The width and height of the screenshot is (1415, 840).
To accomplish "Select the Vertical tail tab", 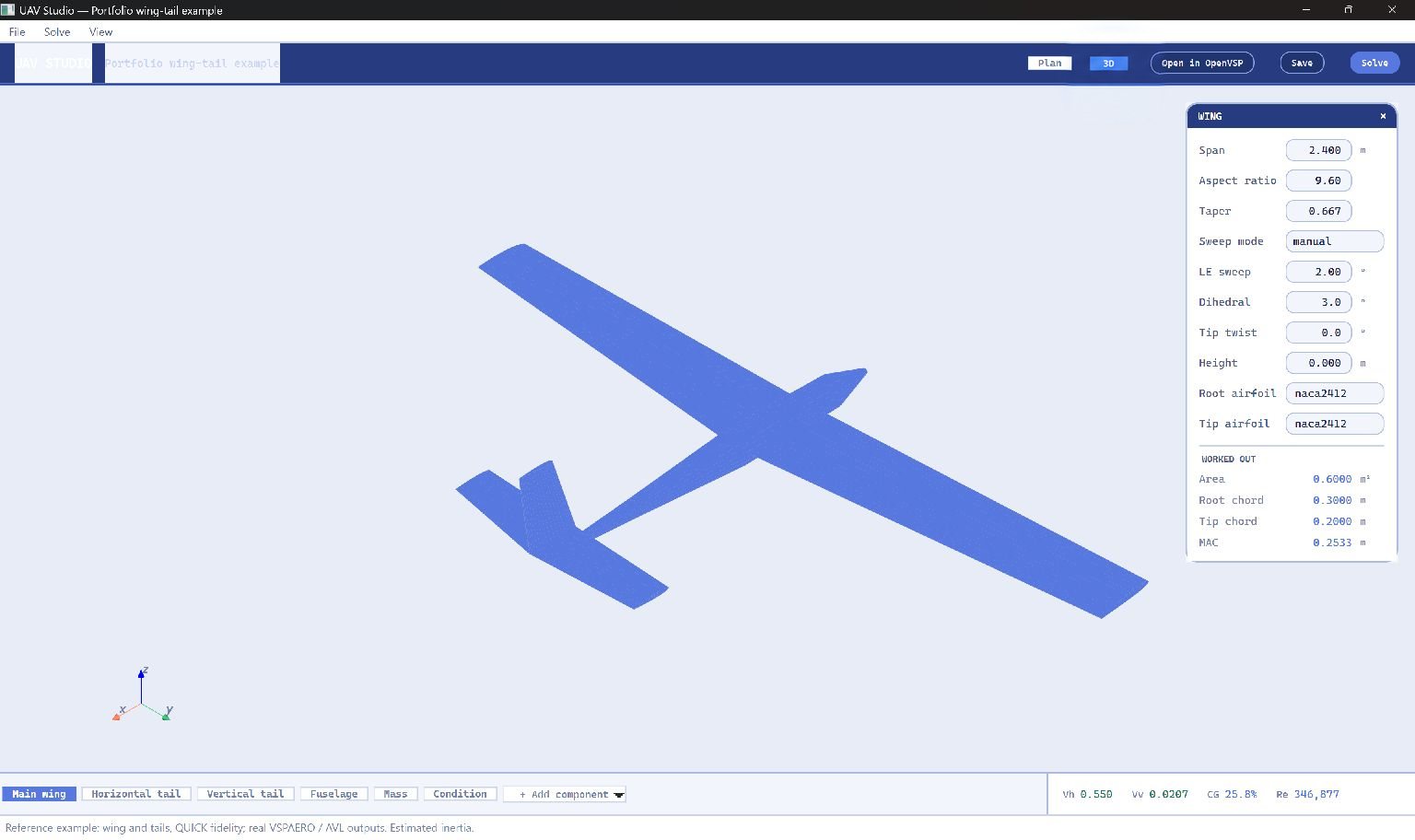I will (245, 794).
